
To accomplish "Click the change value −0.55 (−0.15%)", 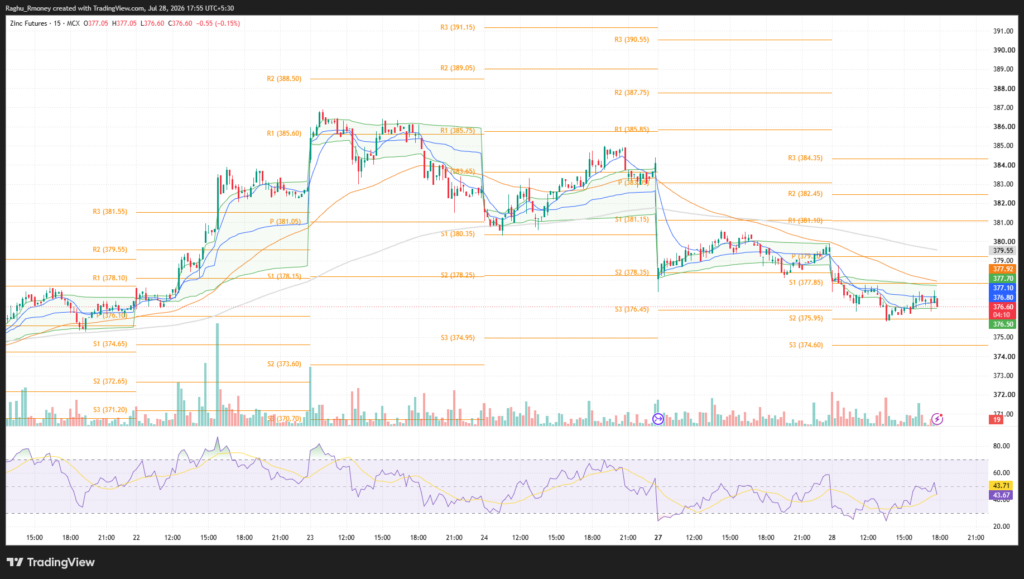I will coord(218,23).
